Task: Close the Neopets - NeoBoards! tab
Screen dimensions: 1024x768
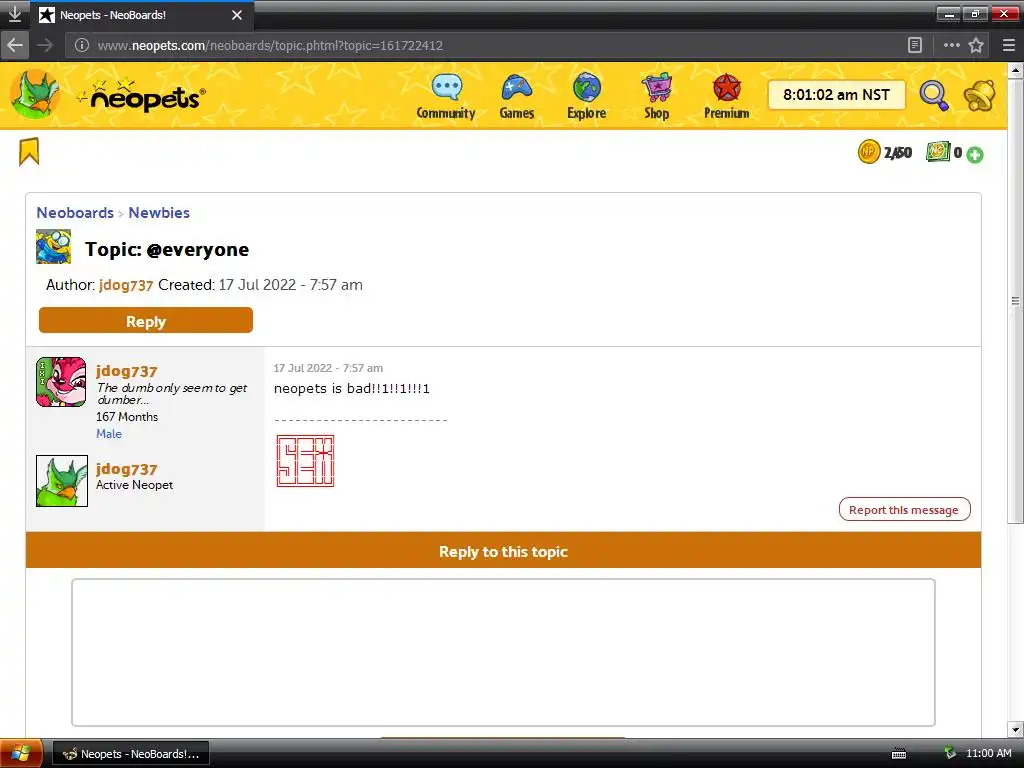Action: tap(237, 14)
